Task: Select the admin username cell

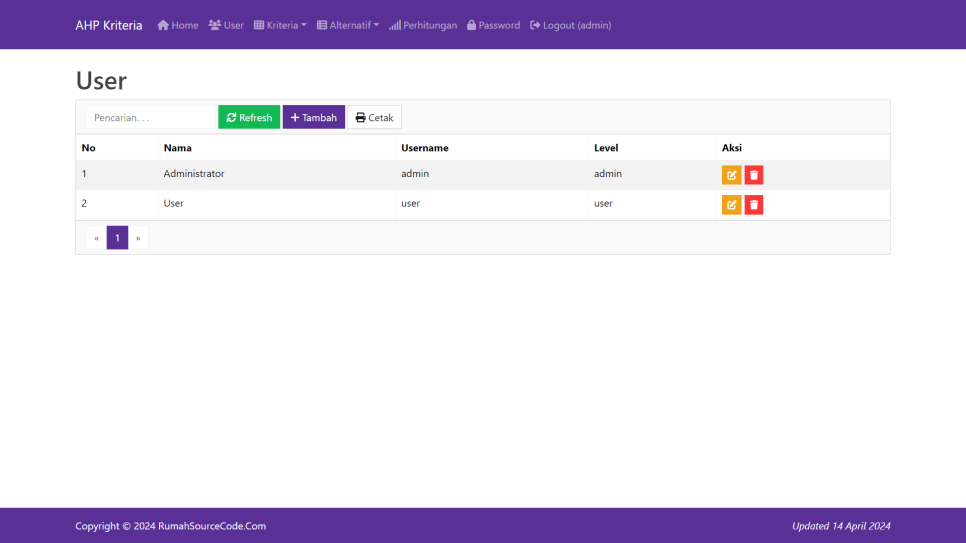Action: pyautogui.click(x=492, y=174)
